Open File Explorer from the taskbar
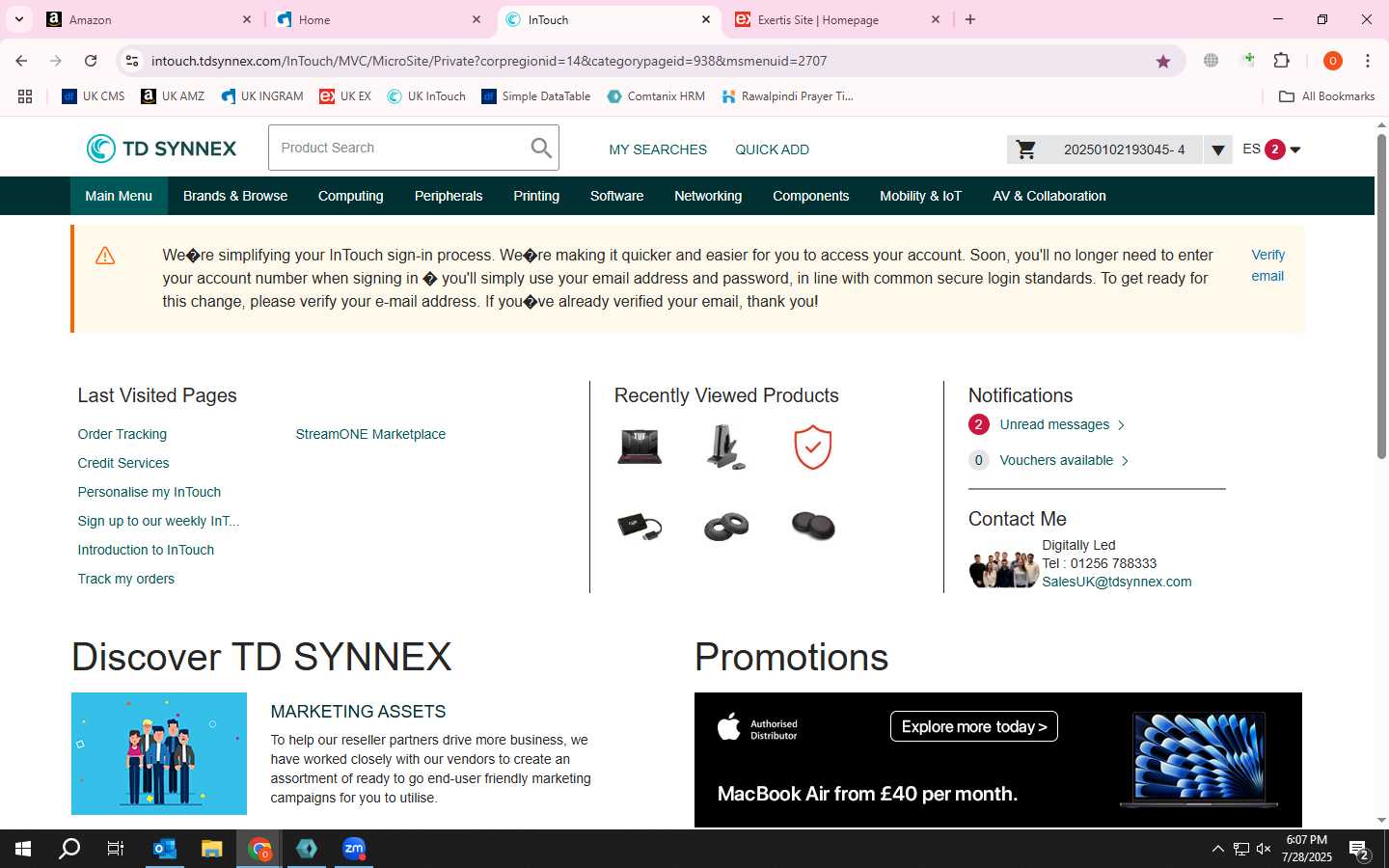The width and height of the screenshot is (1389, 868). 211,849
